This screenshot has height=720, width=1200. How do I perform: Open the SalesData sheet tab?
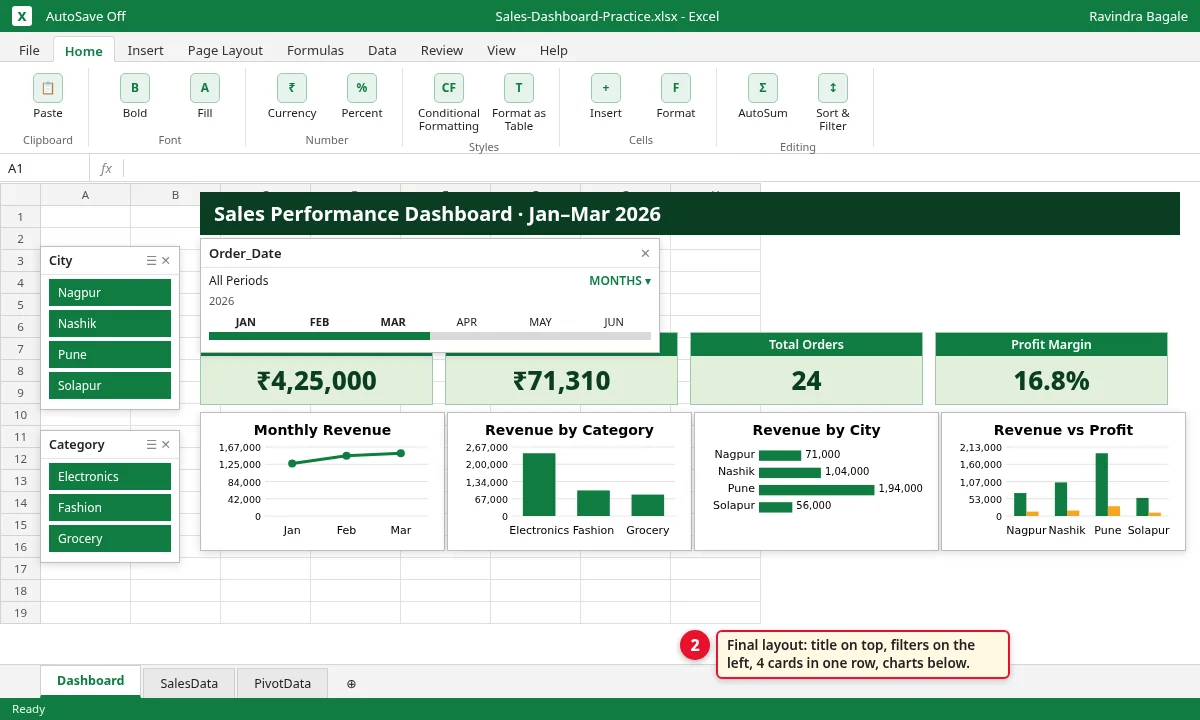click(x=189, y=684)
